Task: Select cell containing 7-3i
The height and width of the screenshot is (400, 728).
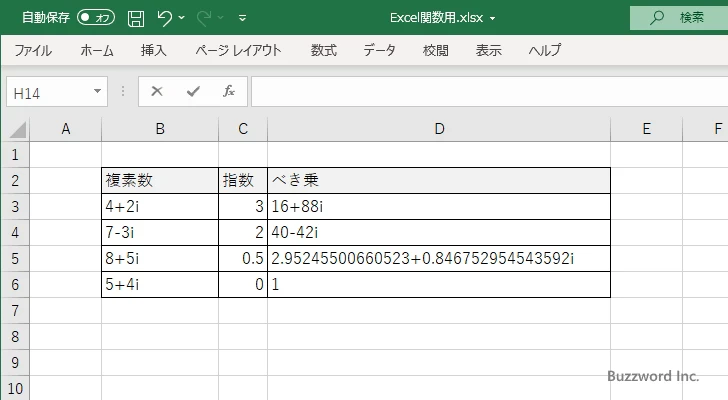Action: (160, 232)
